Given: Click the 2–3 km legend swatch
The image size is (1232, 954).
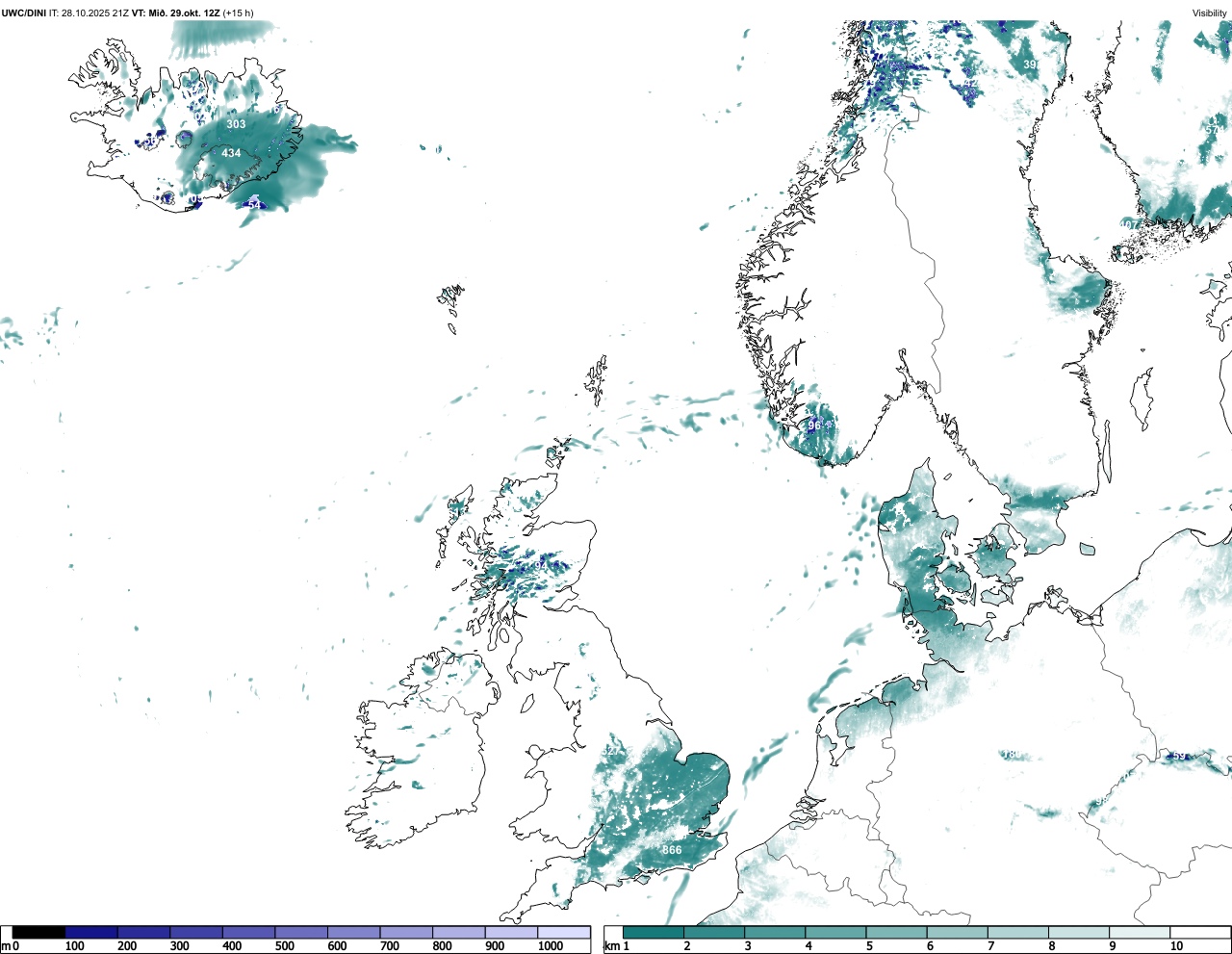Looking at the screenshot, I should click(x=714, y=932).
